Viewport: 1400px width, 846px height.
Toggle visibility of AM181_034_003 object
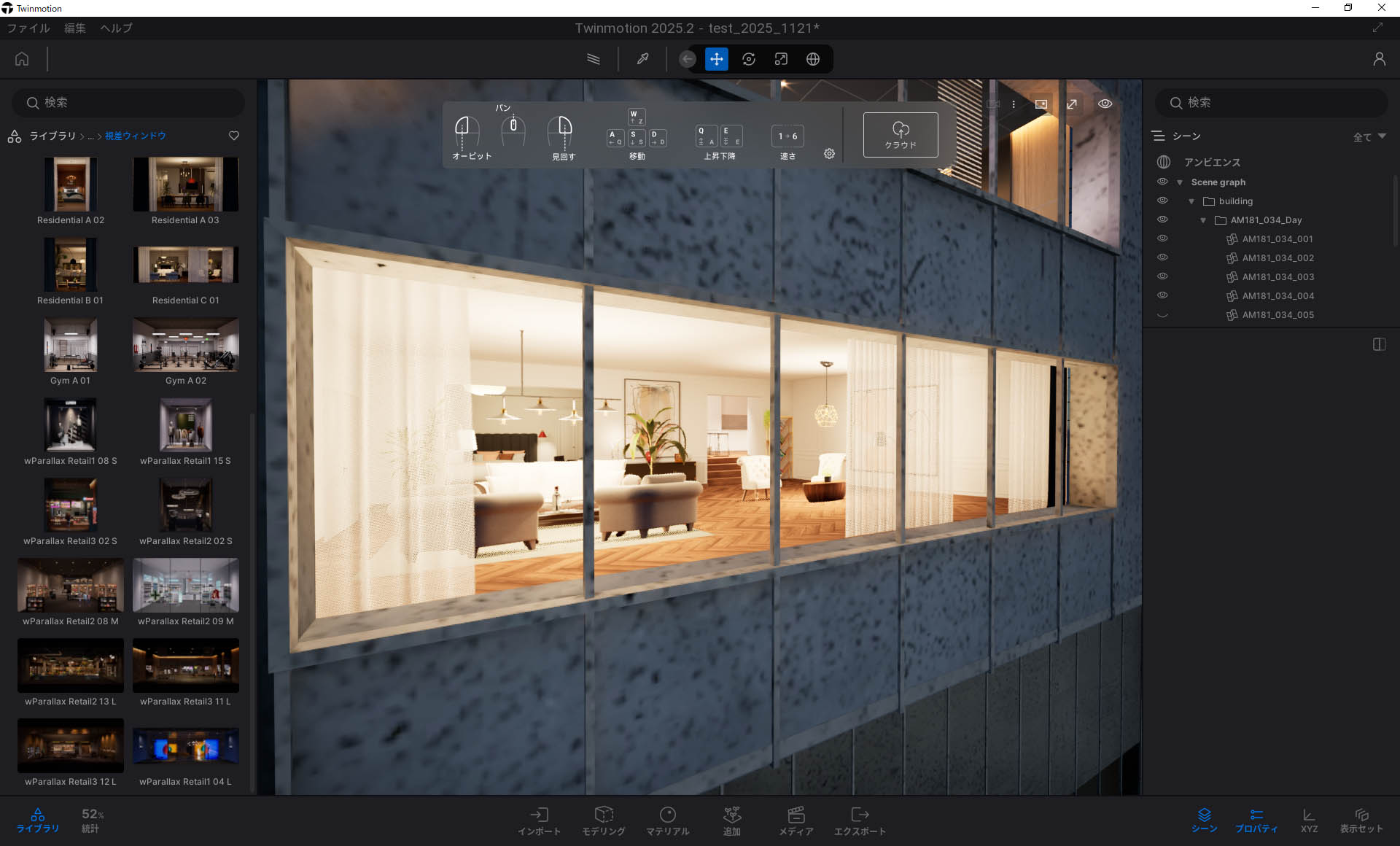[1162, 276]
